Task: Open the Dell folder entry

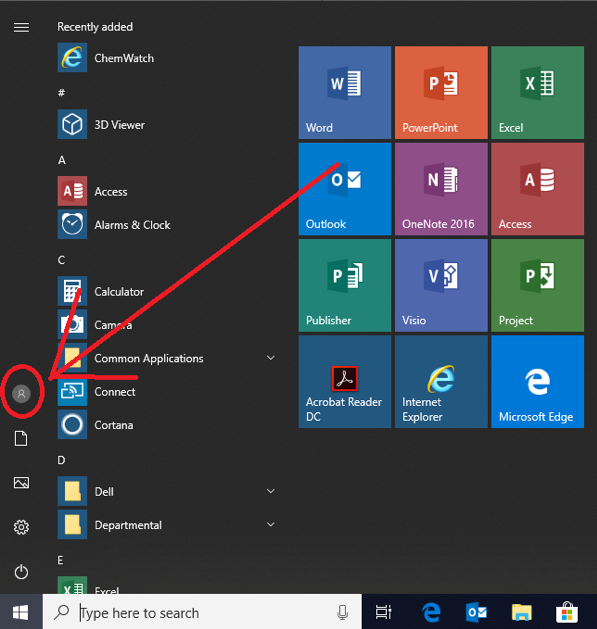Action: coord(169,491)
